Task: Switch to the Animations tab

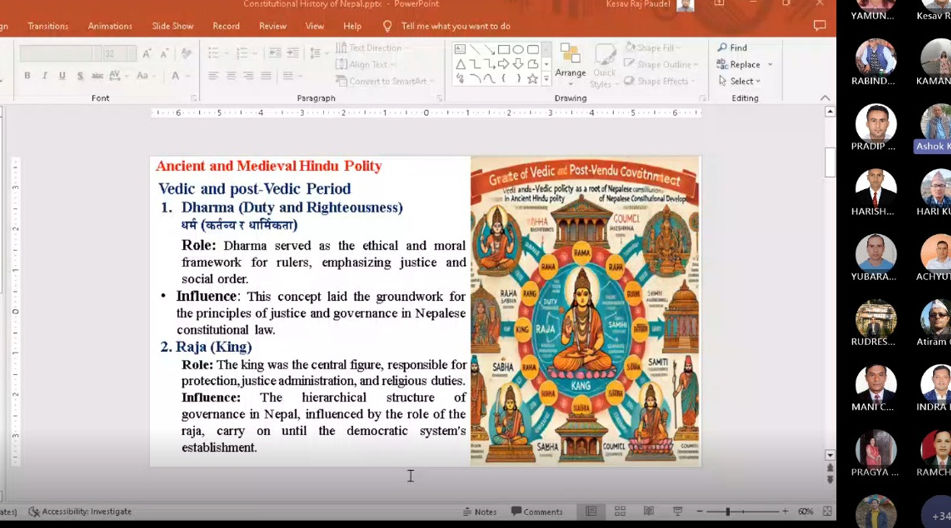Action: (109, 26)
